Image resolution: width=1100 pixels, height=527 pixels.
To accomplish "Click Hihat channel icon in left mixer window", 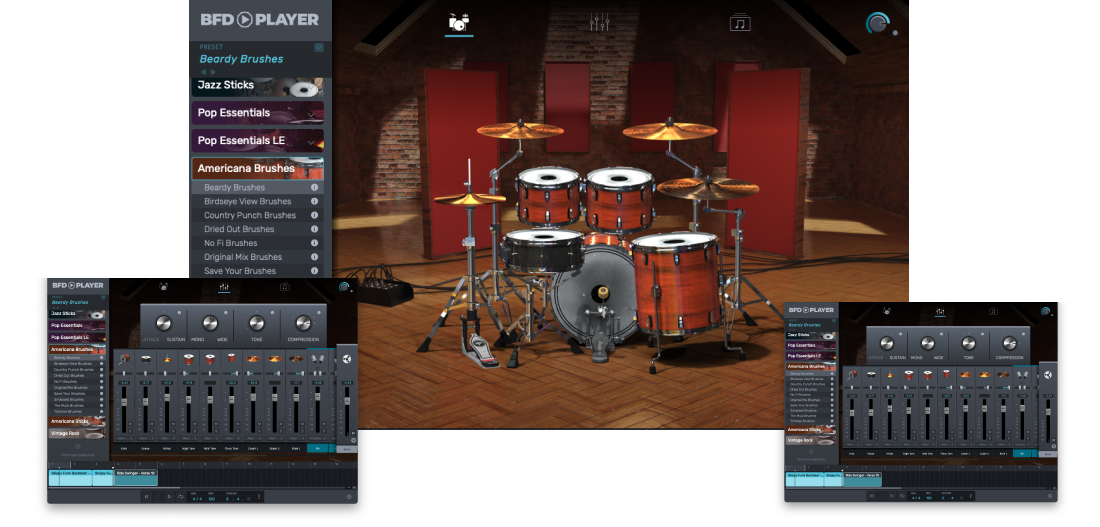I will 167,359.
